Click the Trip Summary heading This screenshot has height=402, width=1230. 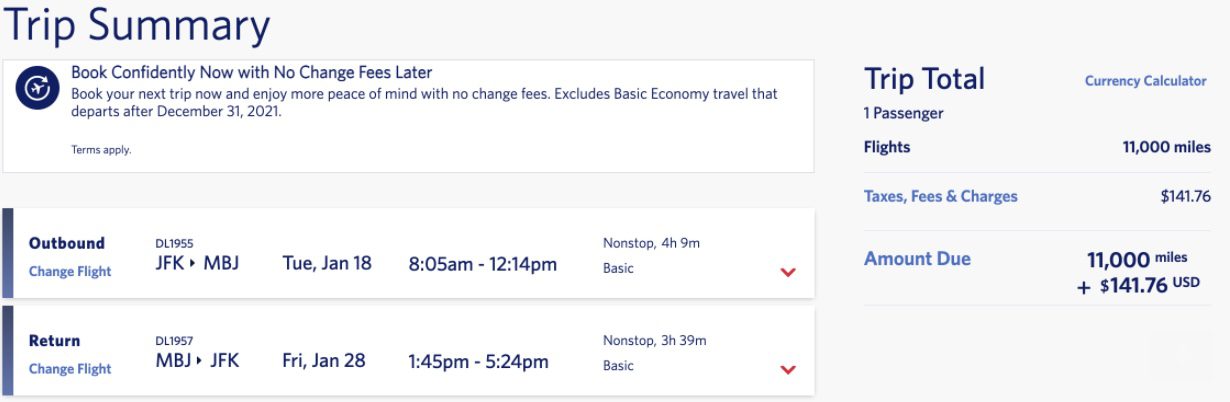tap(136, 26)
